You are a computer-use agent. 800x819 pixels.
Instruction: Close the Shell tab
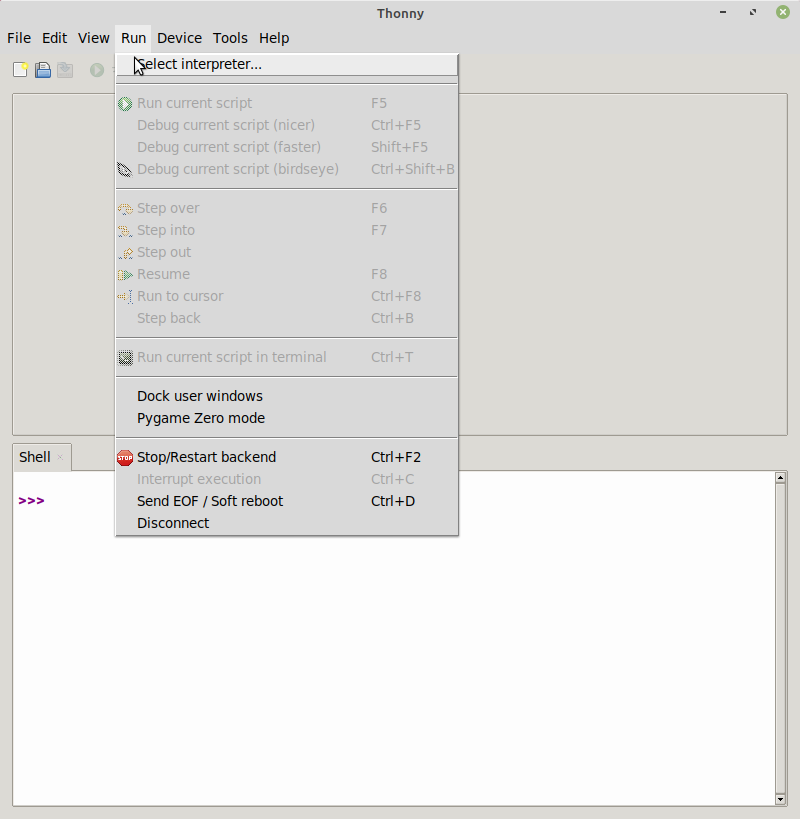click(x=60, y=457)
